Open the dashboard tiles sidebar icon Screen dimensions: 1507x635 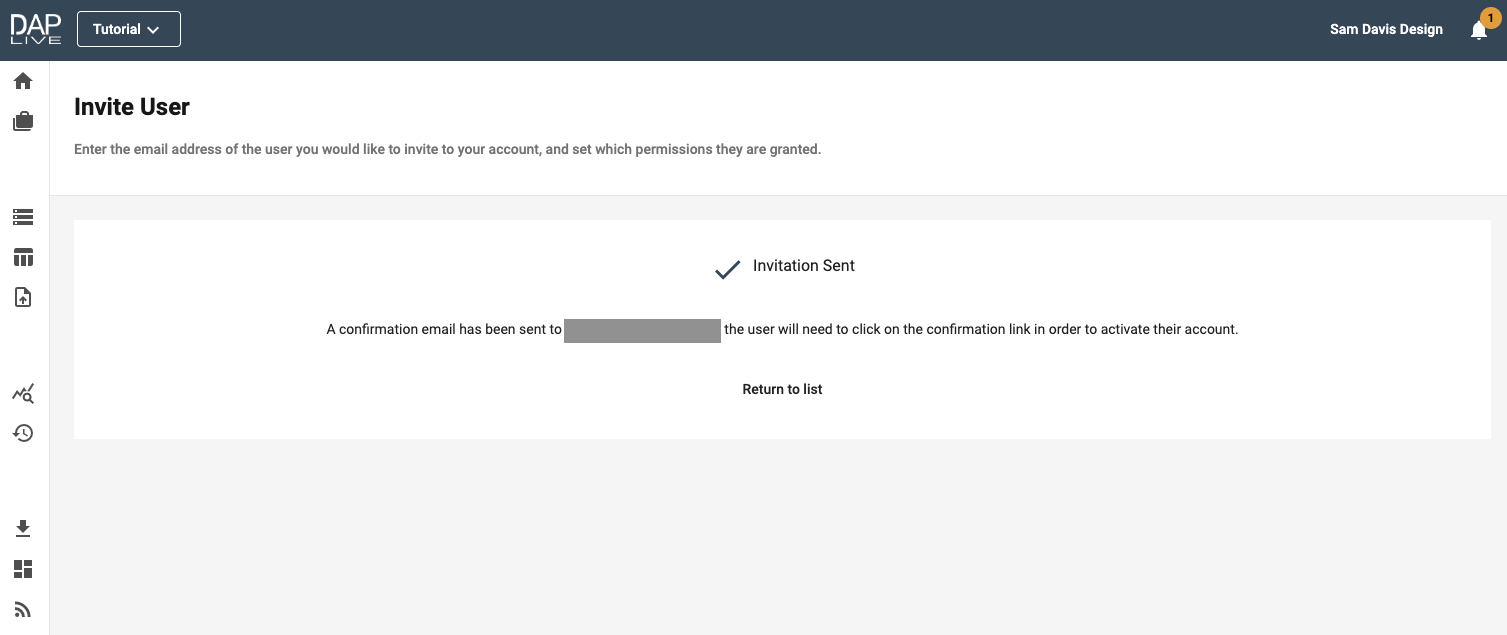(23, 569)
